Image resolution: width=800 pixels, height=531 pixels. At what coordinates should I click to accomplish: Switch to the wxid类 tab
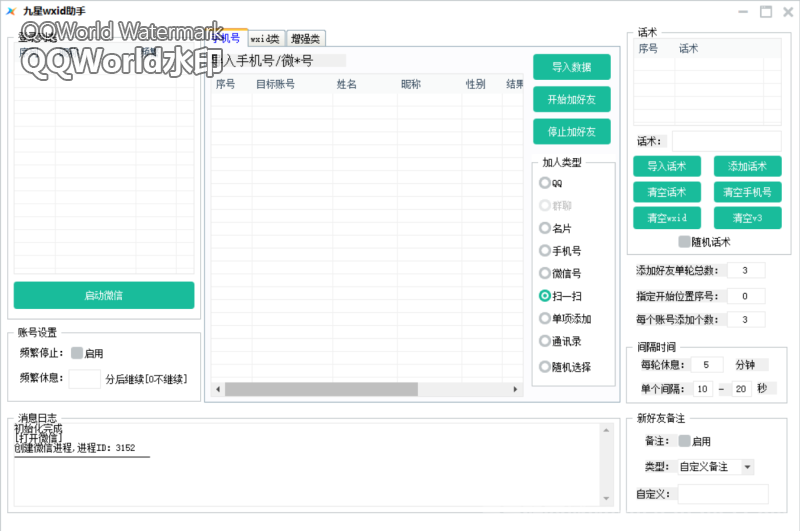[x=266, y=39]
